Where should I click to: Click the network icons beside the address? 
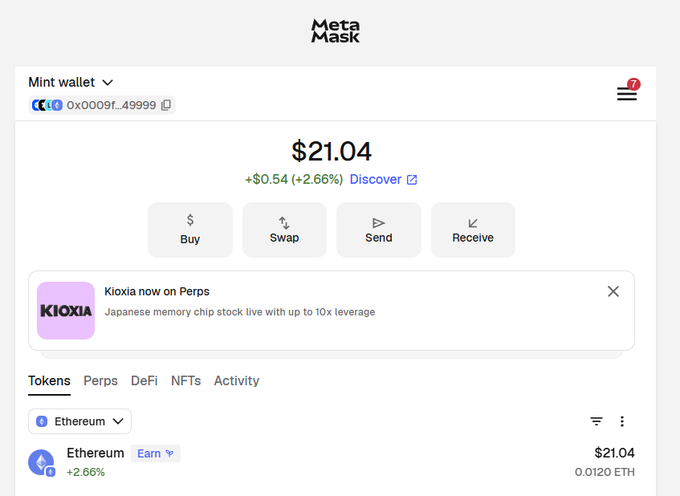click(x=47, y=105)
